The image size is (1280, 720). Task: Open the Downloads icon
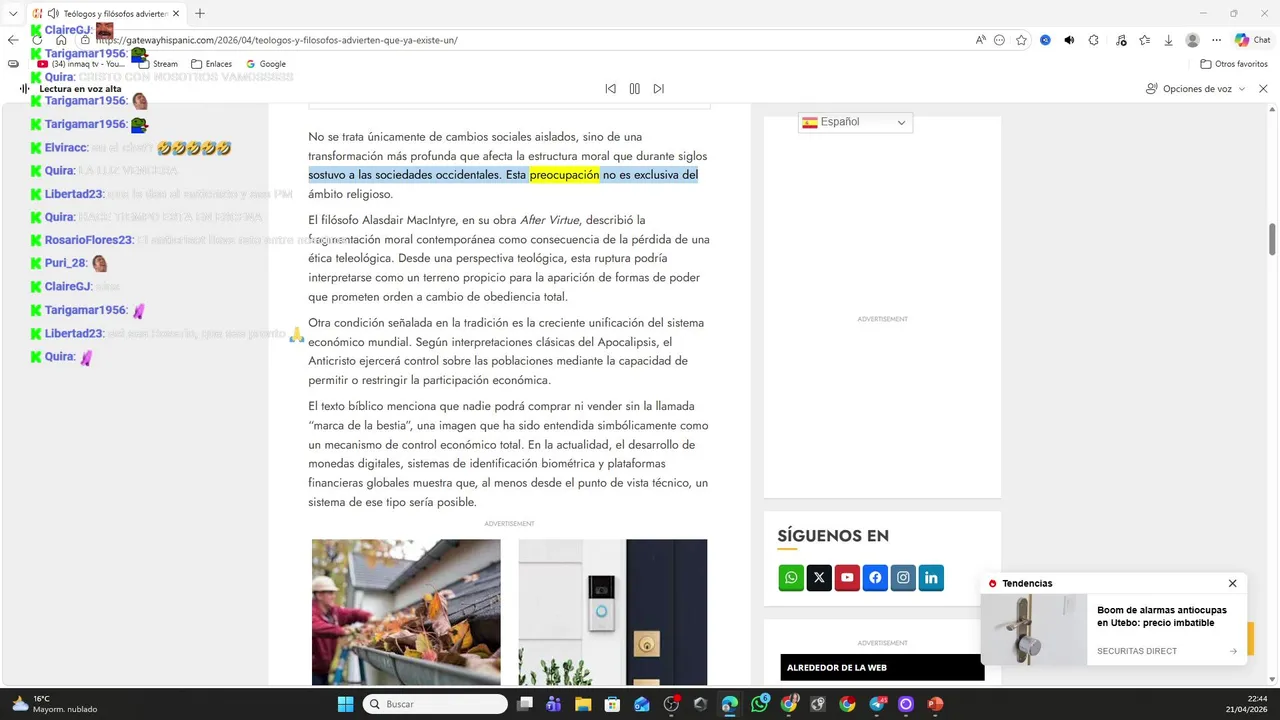(1168, 40)
